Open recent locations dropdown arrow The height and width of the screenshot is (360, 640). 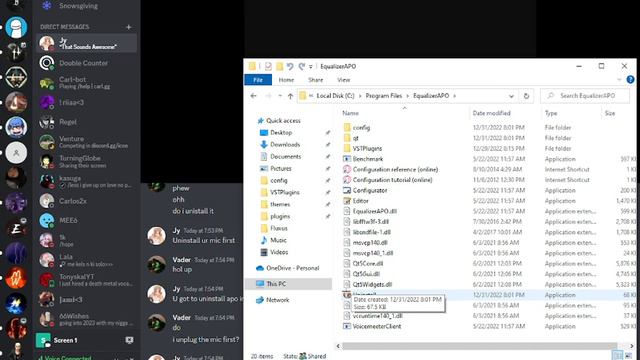tap(280, 96)
